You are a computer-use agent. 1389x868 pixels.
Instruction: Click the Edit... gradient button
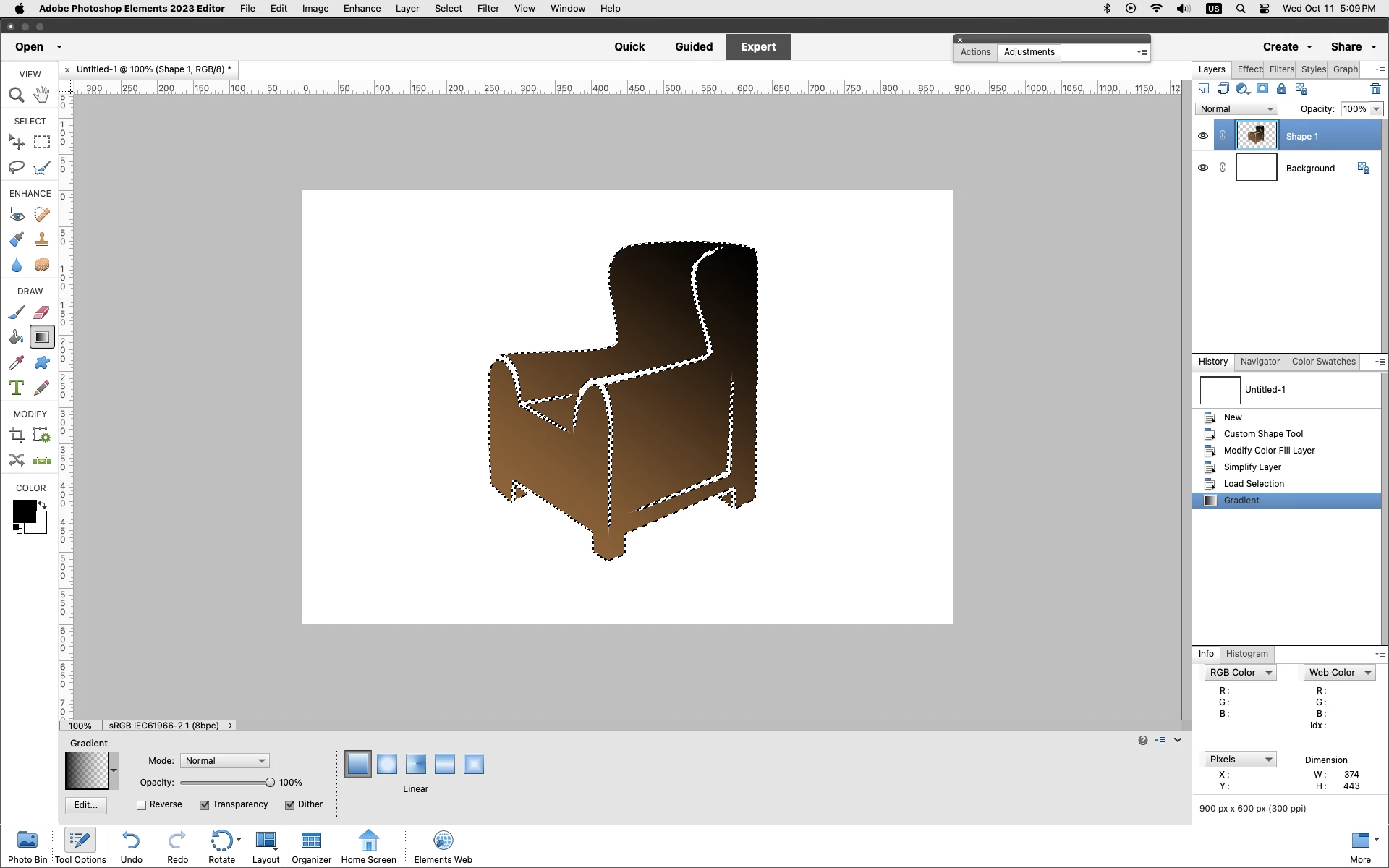[x=85, y=805]
